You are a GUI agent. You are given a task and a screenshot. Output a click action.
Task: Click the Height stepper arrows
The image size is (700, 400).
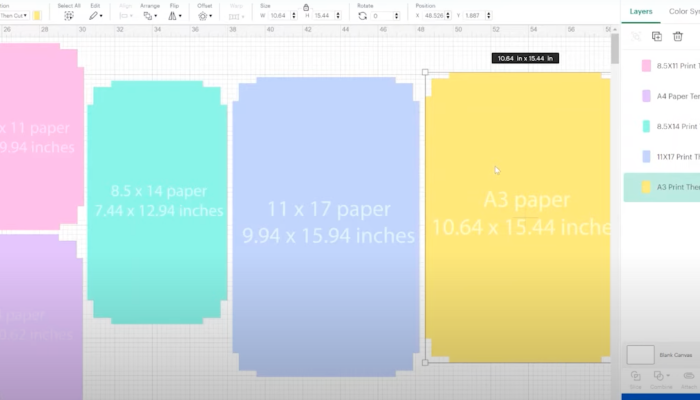point(338,16)
